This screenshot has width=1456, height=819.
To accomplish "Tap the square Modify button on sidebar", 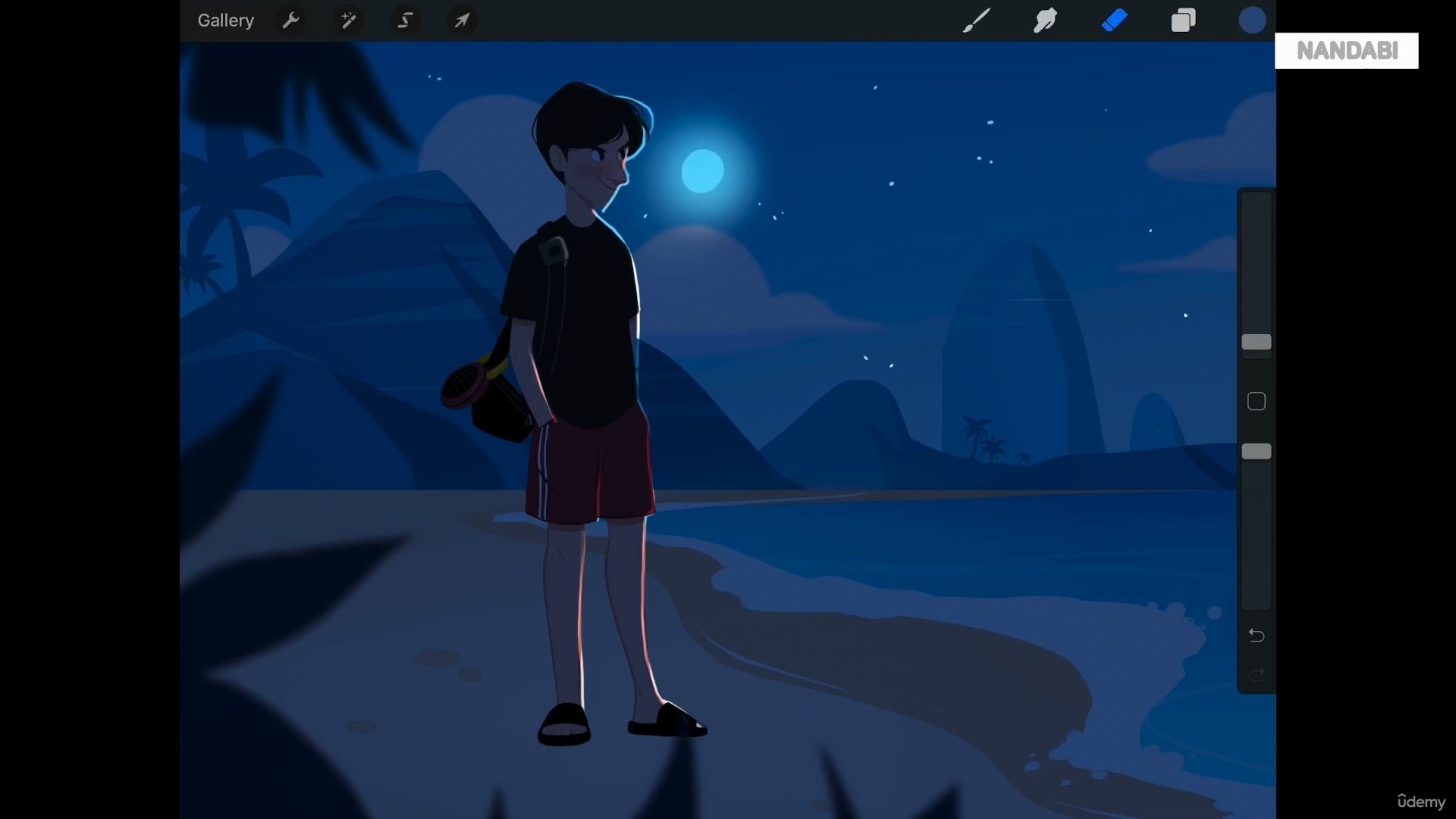I will [1257, 401].
